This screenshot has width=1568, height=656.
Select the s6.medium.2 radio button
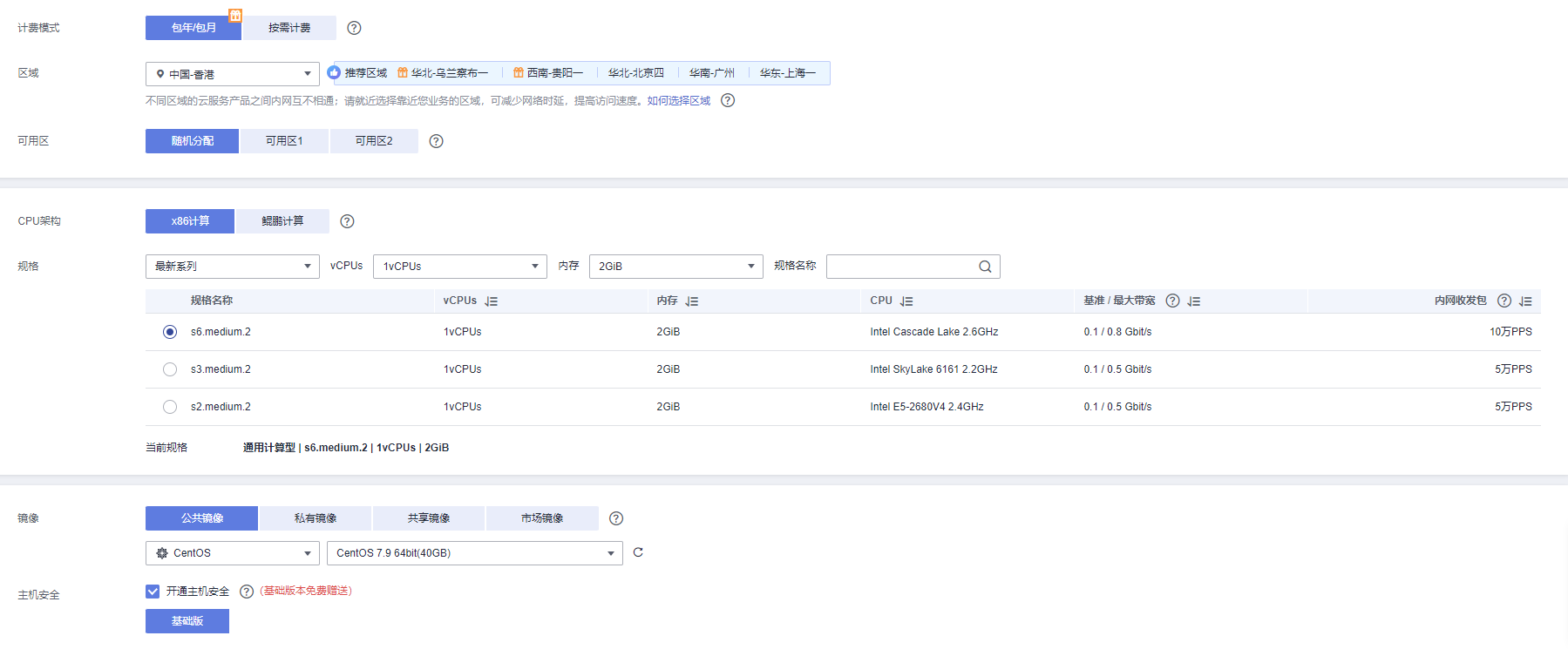tap(170, 332)
